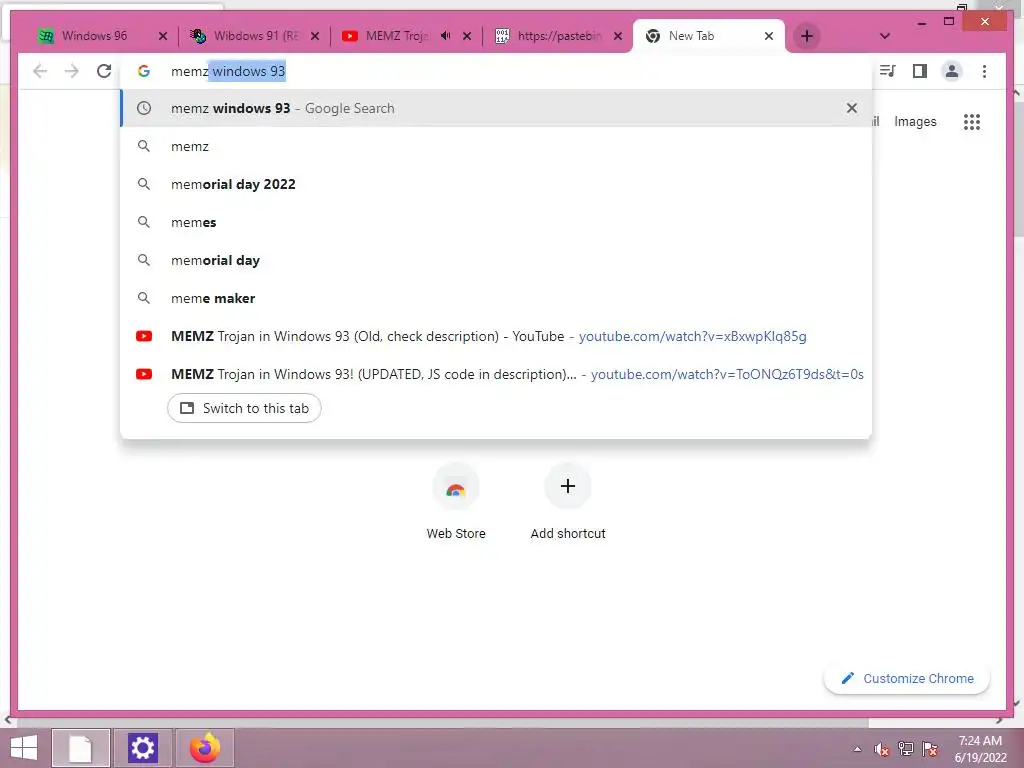
Task: Click the muted speaker tray icon
Action: (882, 749)
